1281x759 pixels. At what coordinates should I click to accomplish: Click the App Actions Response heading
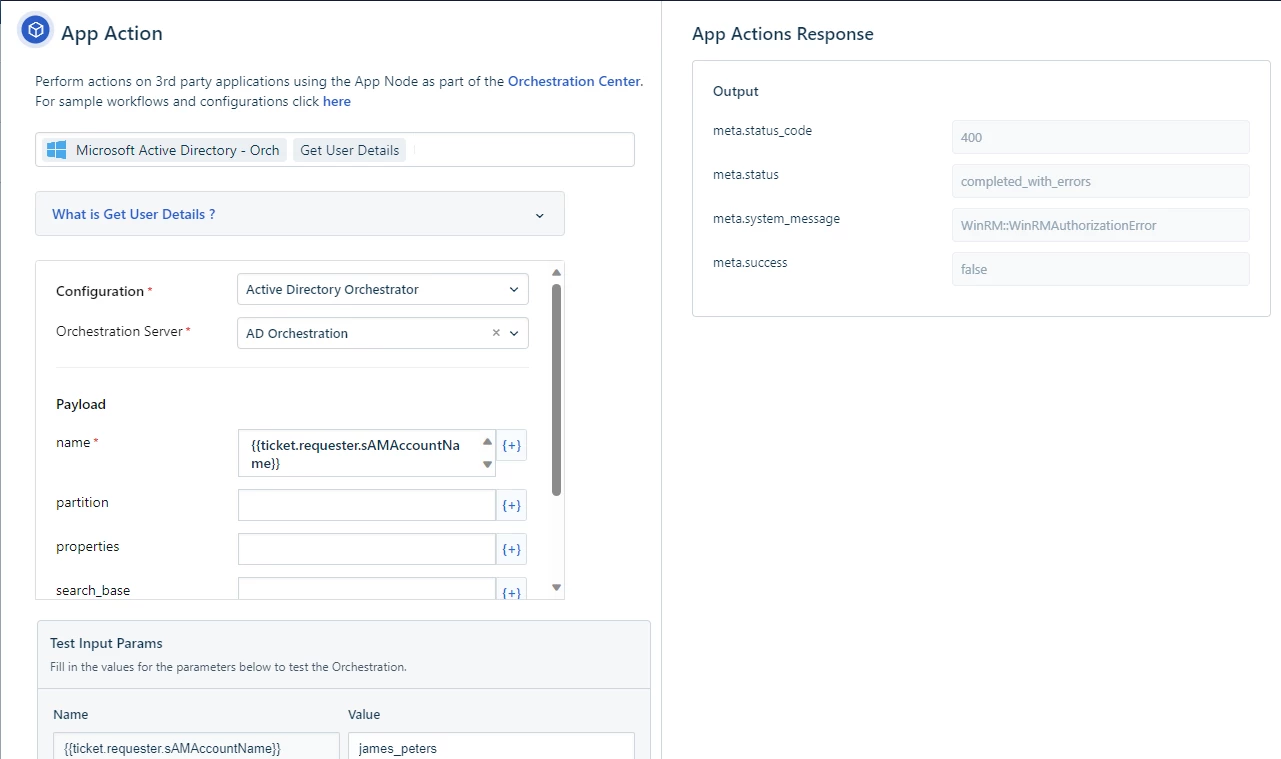(x=783, y=34)
